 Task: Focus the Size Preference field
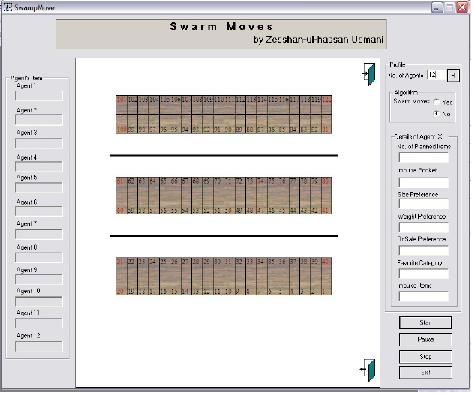coord(424,204)
